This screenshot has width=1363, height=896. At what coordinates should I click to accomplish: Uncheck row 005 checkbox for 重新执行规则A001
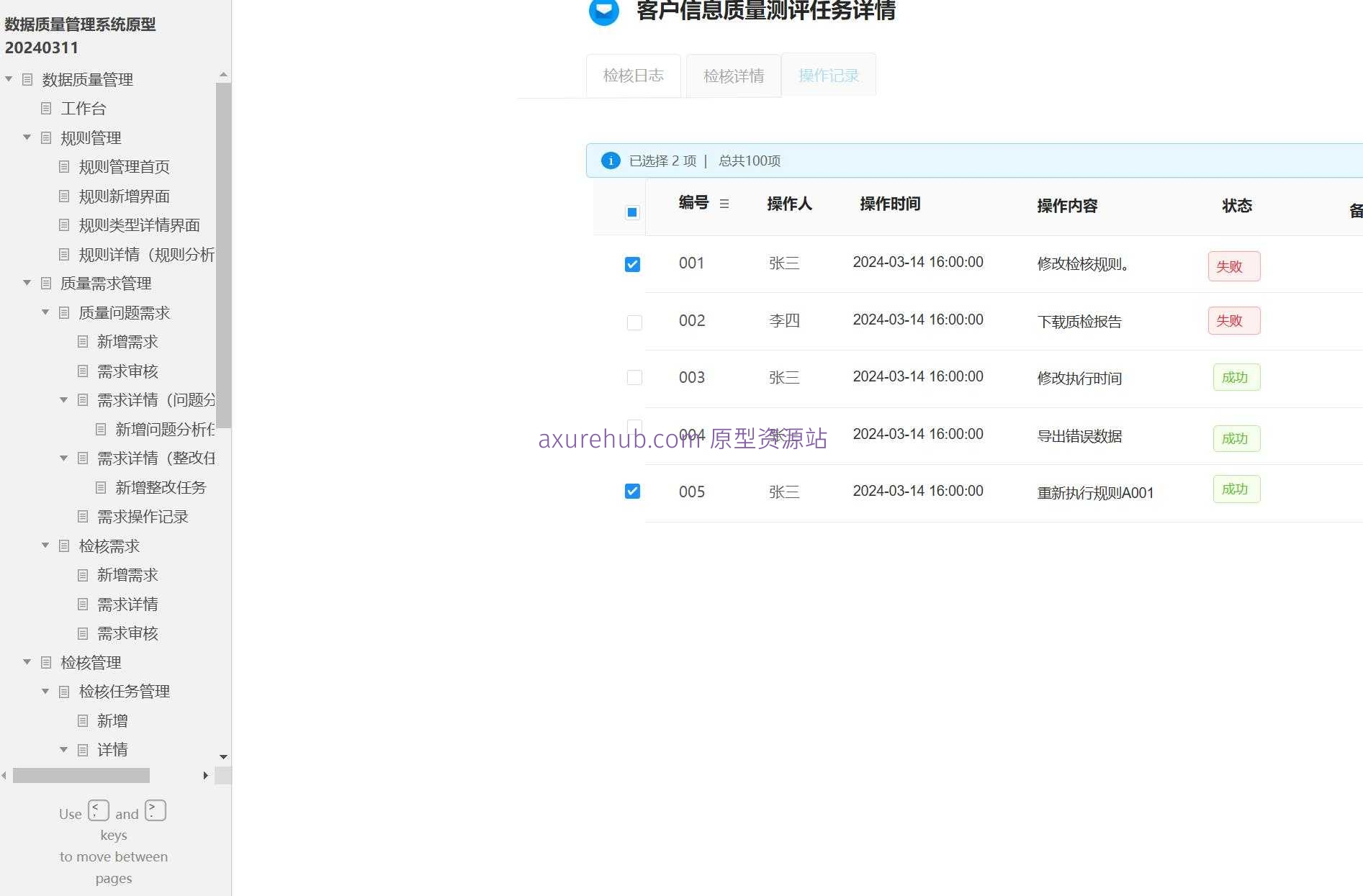632,491
